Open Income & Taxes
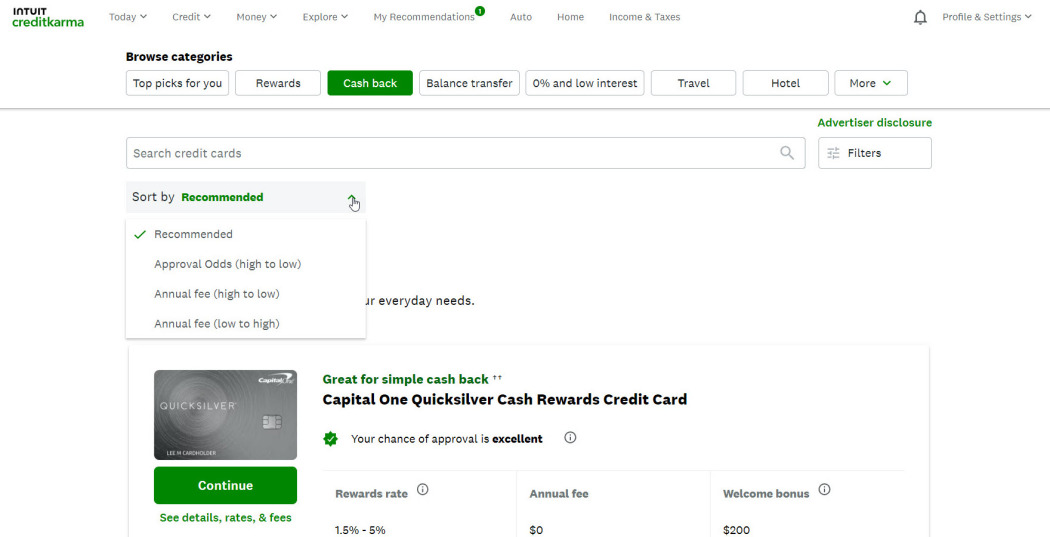Viewport: 1050px width, 537px height. tap(644, 17)
